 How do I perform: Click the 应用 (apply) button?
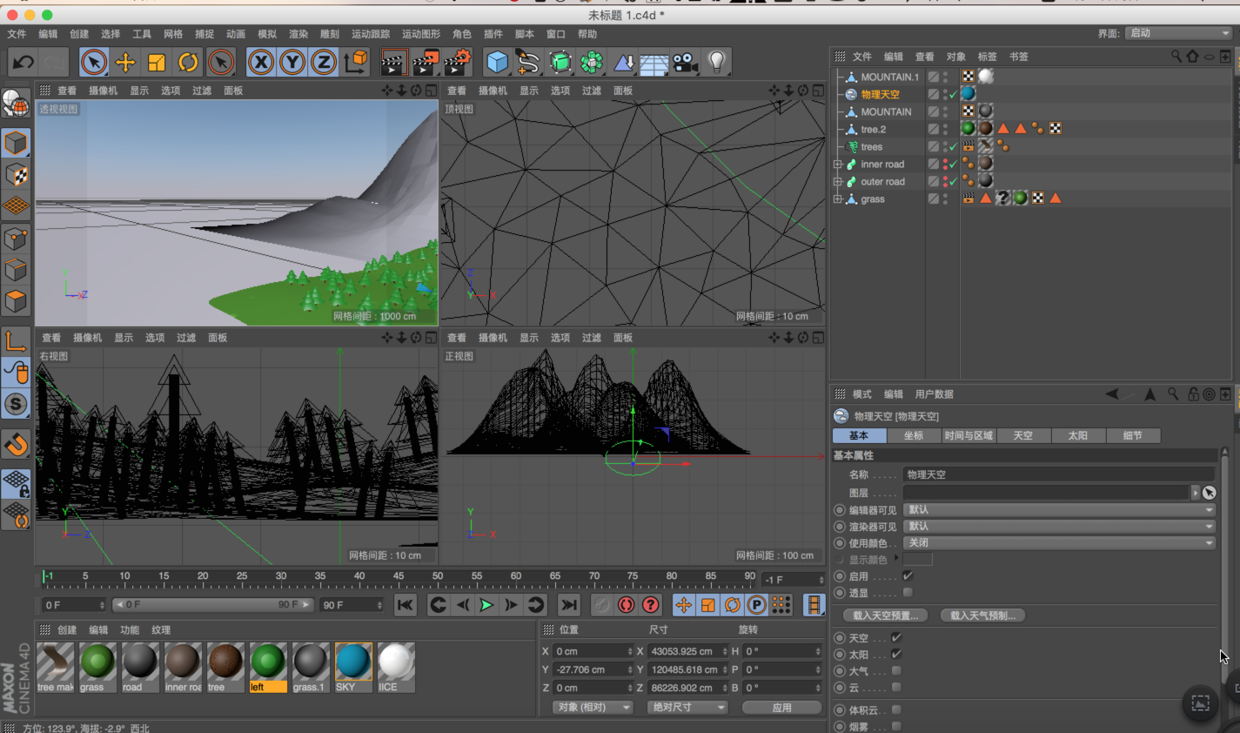(781, 707)
